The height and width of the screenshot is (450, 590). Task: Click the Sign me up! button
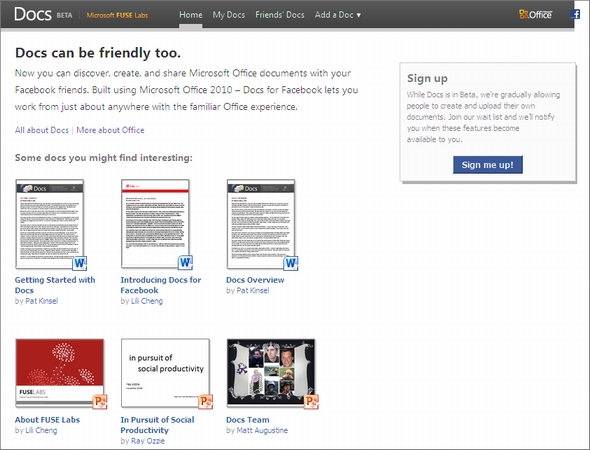coord(488,165)
